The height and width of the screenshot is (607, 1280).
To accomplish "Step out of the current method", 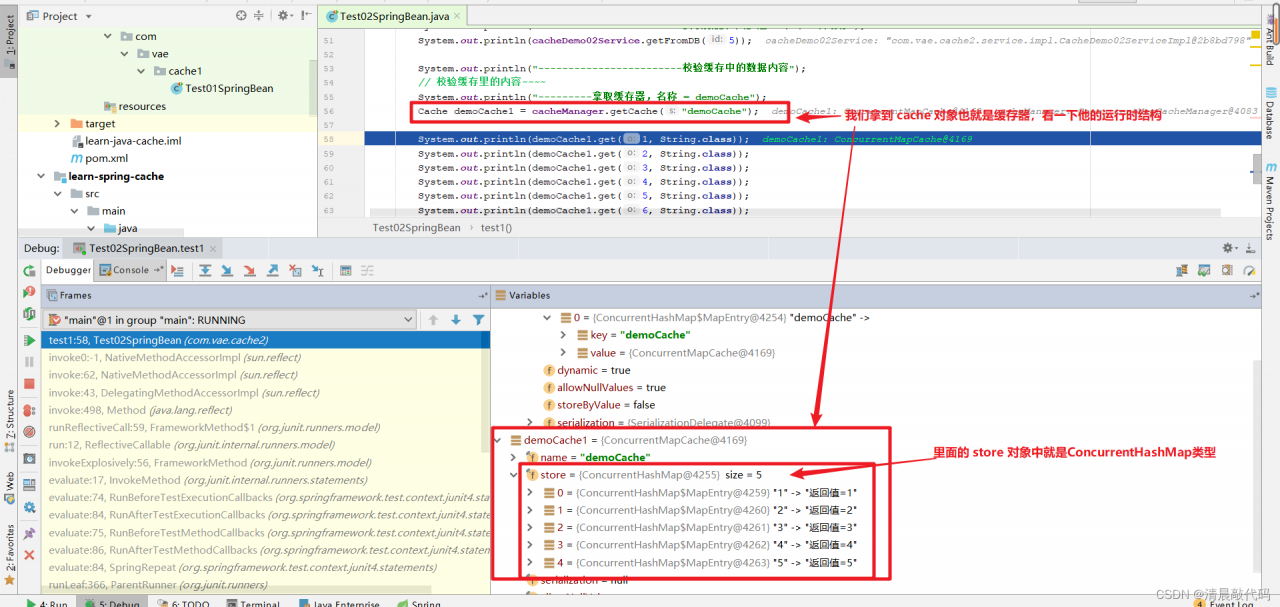I will point(272,270).
